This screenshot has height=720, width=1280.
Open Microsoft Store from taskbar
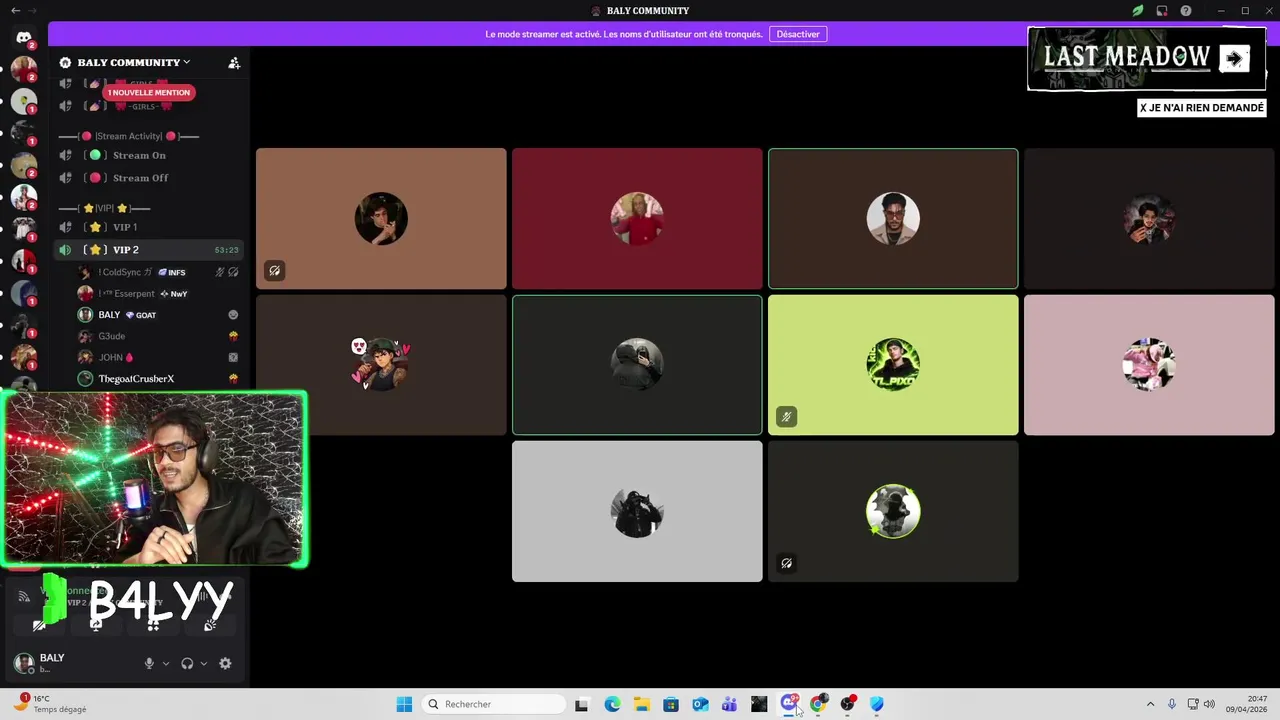pyautogui.click(x=671, y=704)
